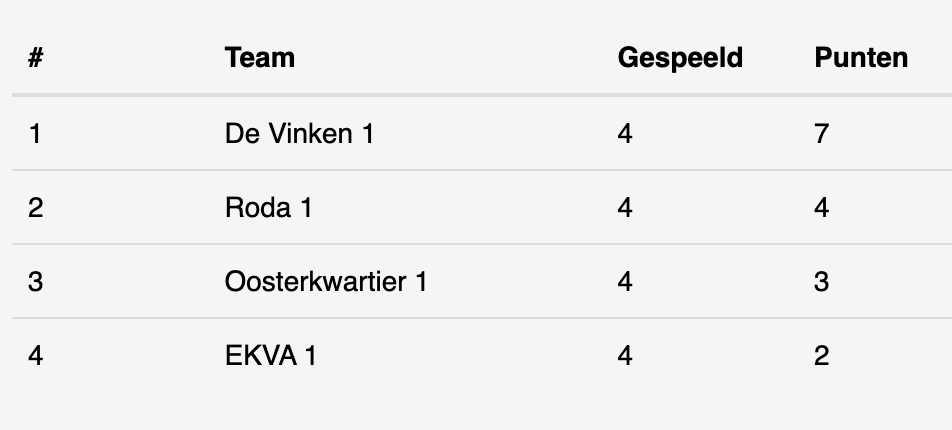This screenshot has height=430, width=952.
Task: Select team Roda 1
Action: tap(268, 208)
